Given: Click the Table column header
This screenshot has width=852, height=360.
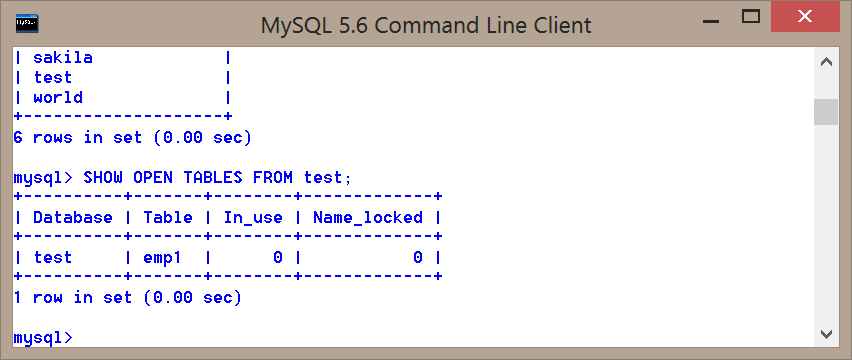Looking at the screenshot, I should click(168, 218).
